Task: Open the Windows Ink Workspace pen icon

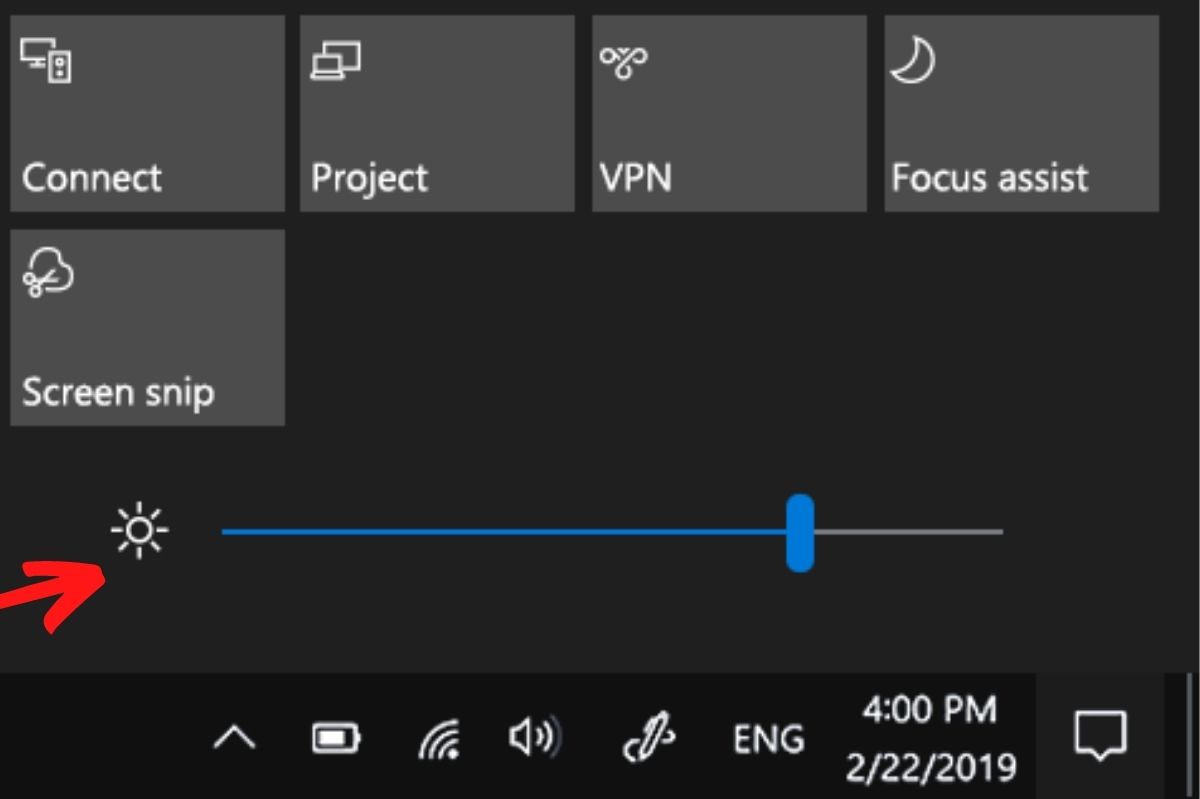Action: [x=650, y=739]
